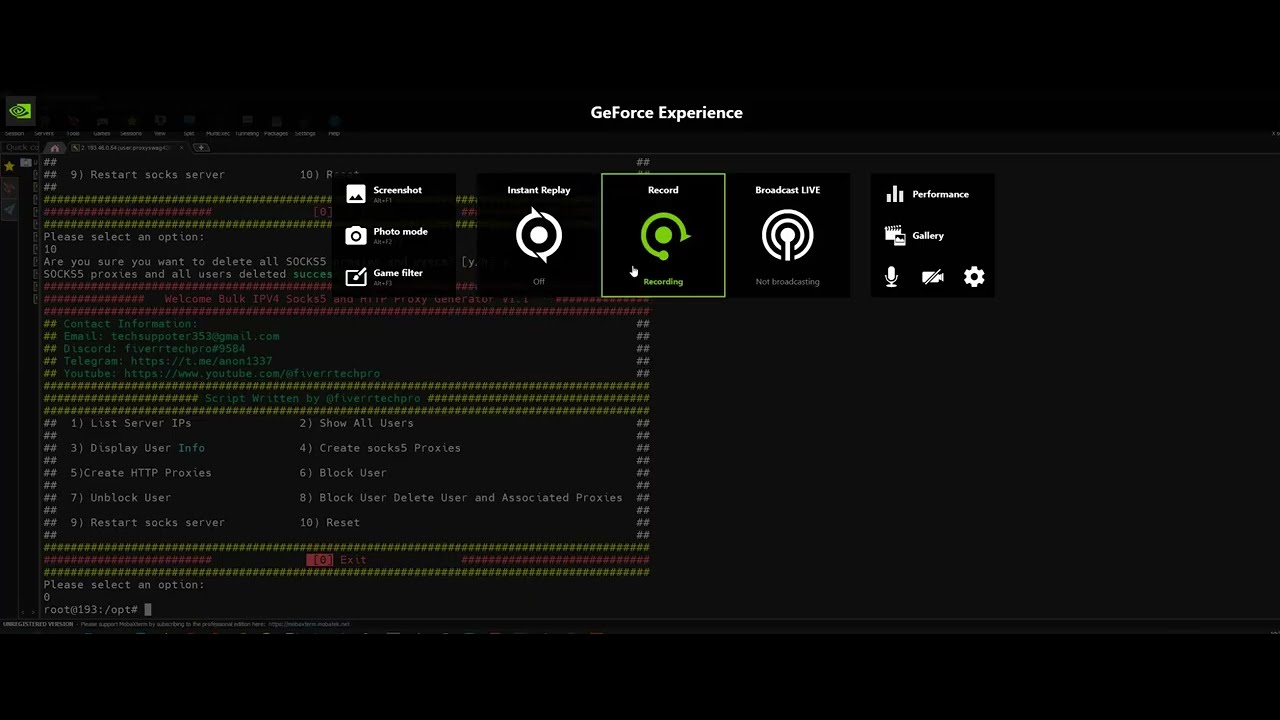The width and height of the screenshot is (1280, 720).
Task: Click Settings in MobaXterm toolbar
Action: coord(305,129)
